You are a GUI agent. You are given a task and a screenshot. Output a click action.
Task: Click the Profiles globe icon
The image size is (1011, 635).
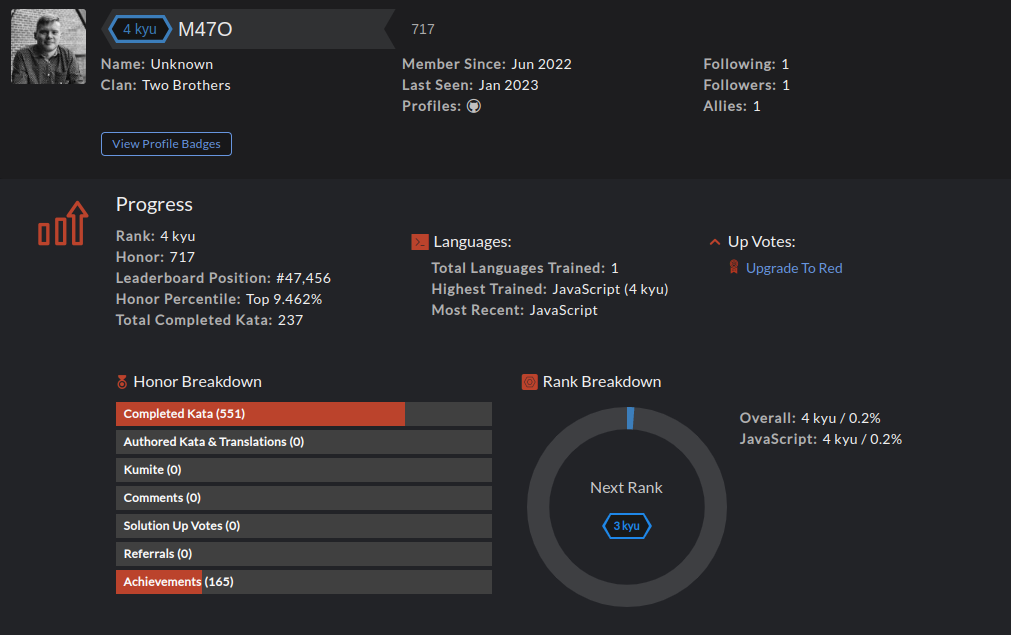(x=473, y=105)
